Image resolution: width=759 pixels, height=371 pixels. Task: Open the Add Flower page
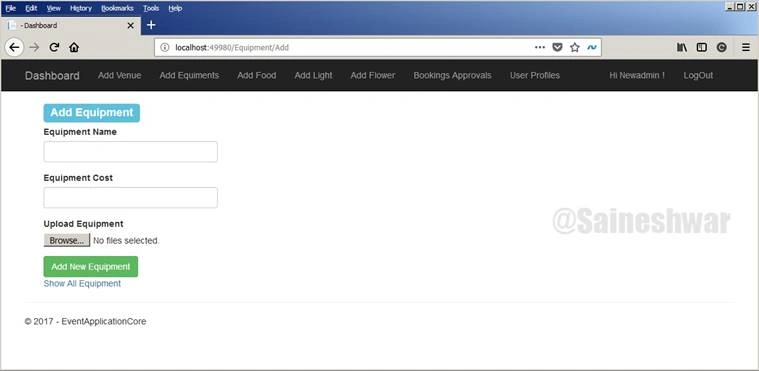373,76
